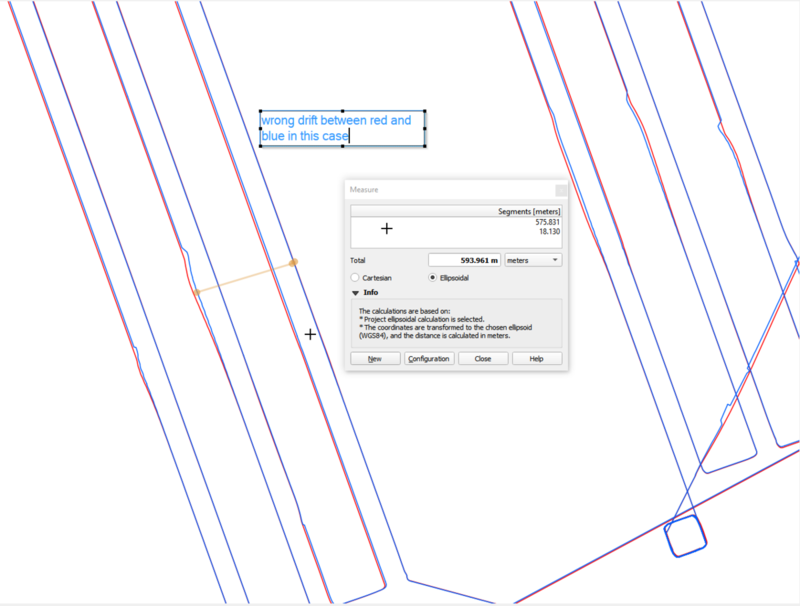
Task: Open the measurement Configuration settings
Action: tap(429, 358)
